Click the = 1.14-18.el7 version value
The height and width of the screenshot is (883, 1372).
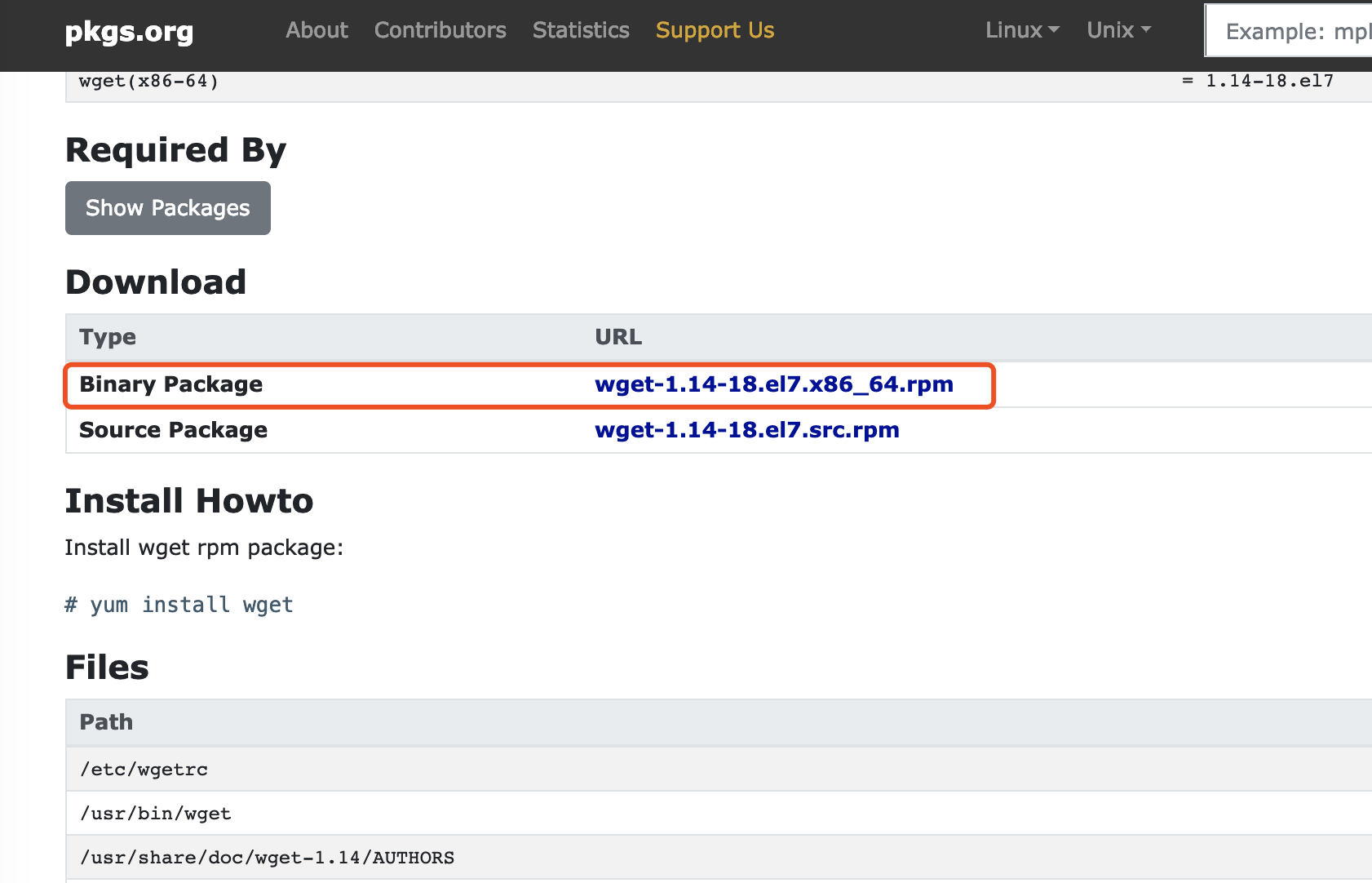pos(1257,81)
